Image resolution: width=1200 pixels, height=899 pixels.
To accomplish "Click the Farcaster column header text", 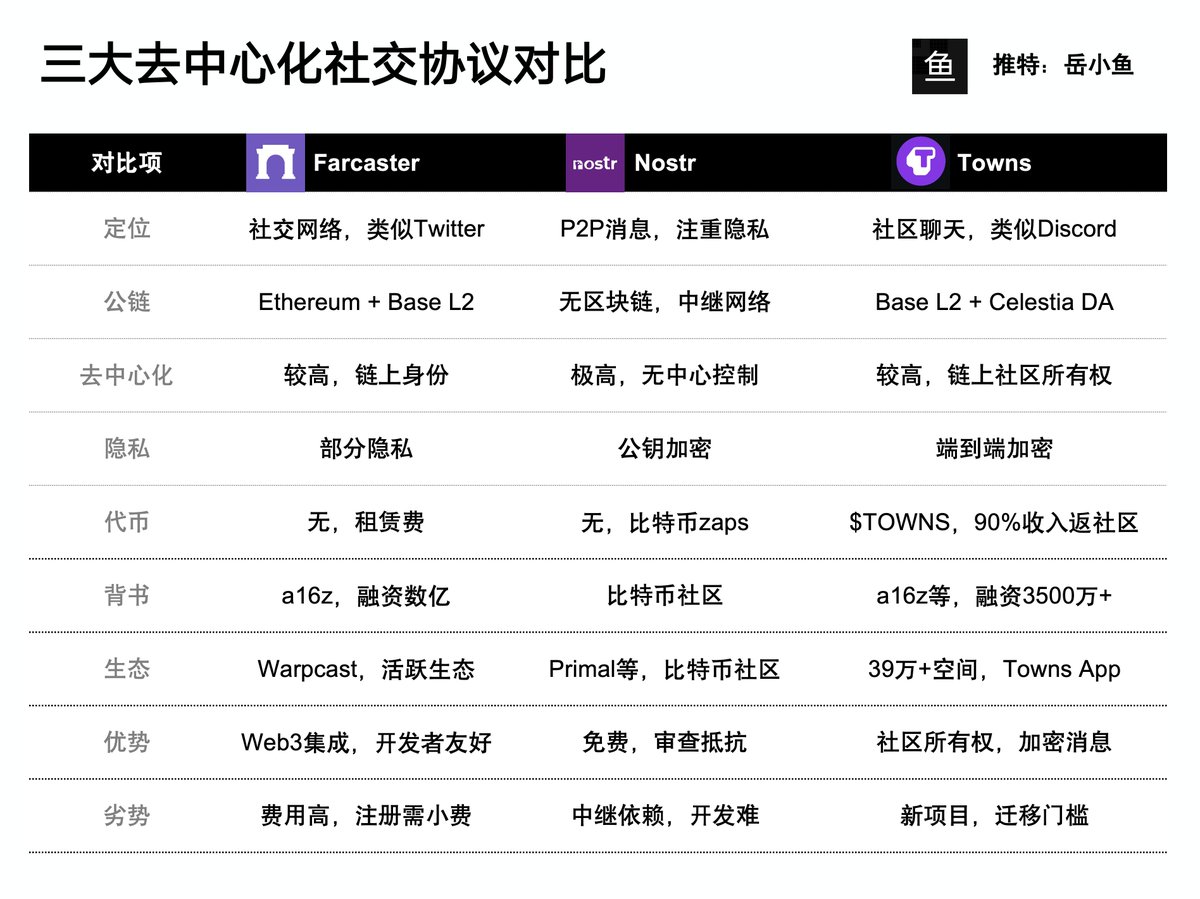I will tap(366, 163).
